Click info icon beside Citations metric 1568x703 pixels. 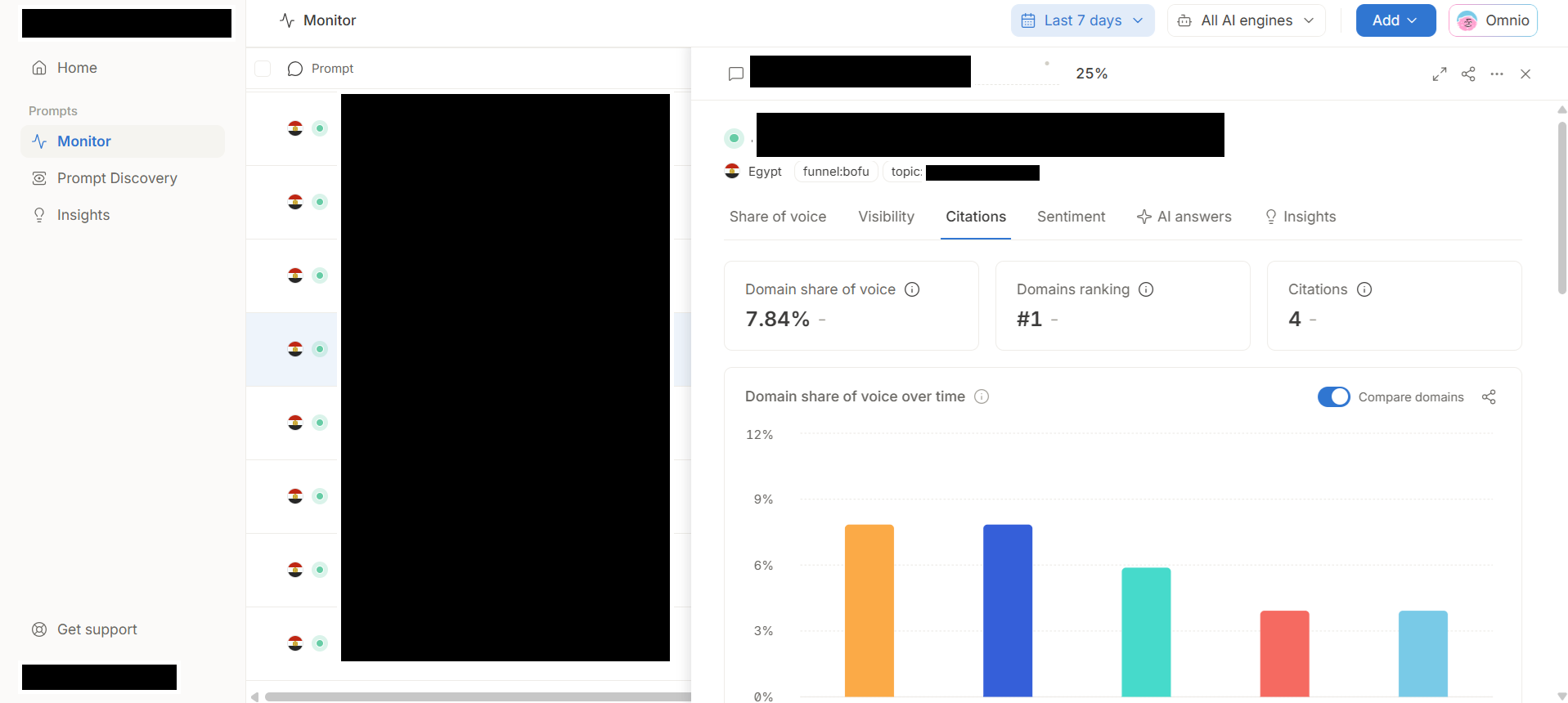point(1364,289)
